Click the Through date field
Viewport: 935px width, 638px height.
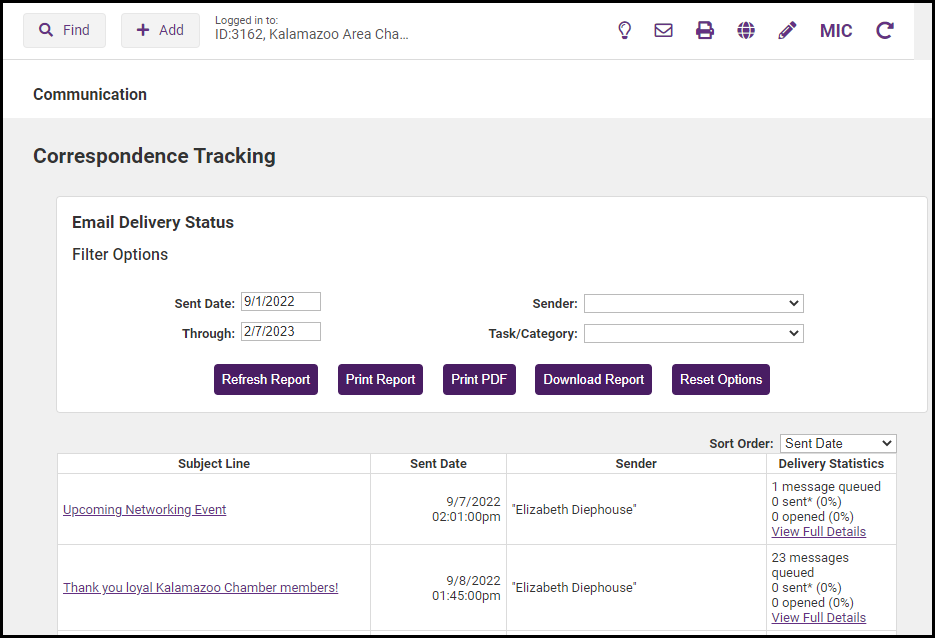(x=280, y=332)
